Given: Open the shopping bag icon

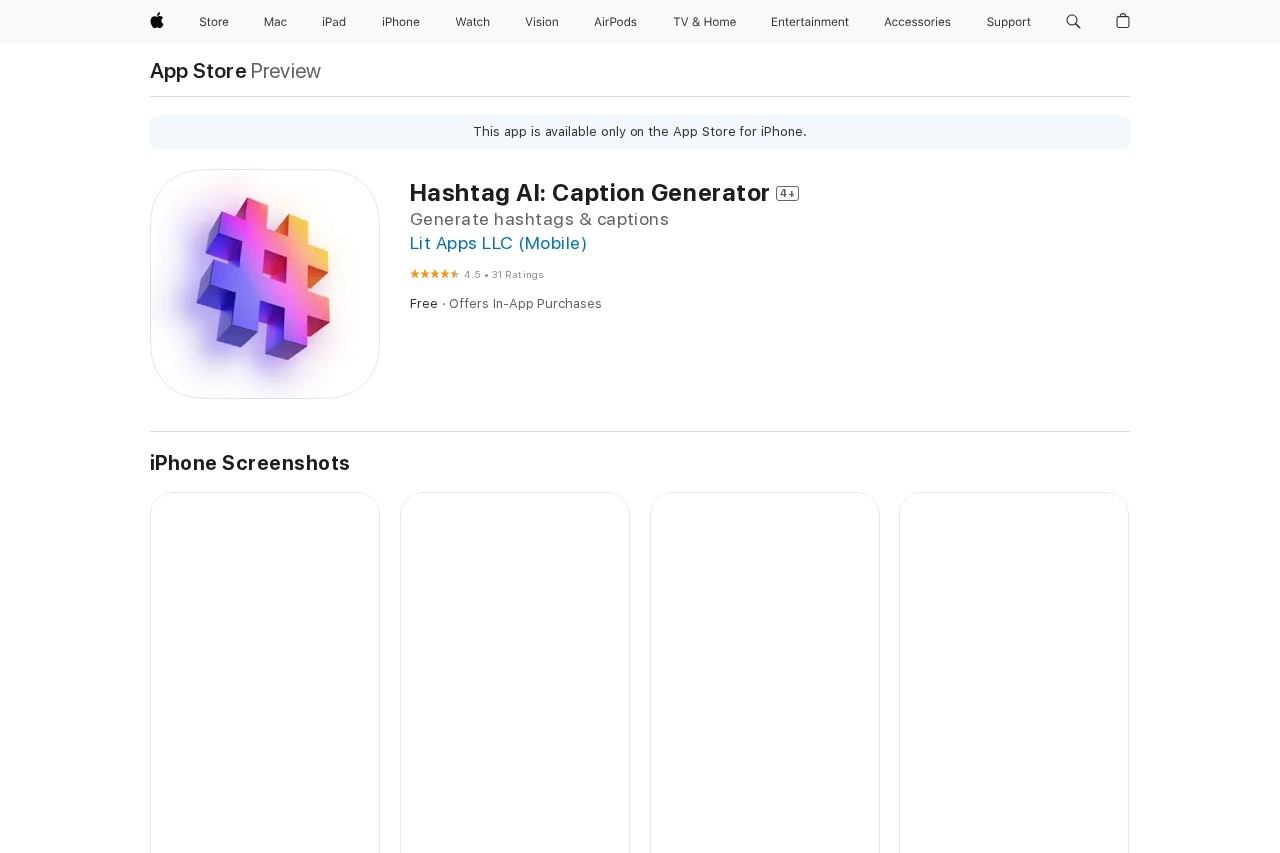Looking at the screenshot, I should (x=1123, y=21).
